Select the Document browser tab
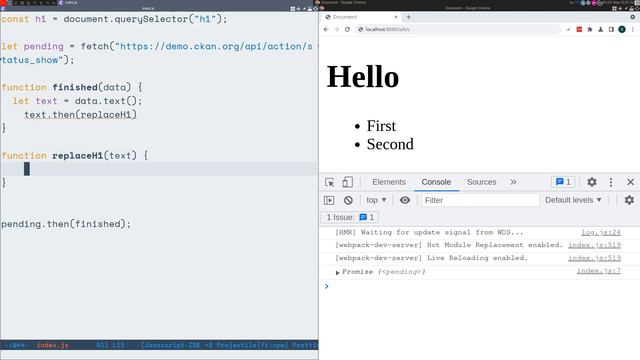Screen dimensions: 640x360 (x=361, y=17)
